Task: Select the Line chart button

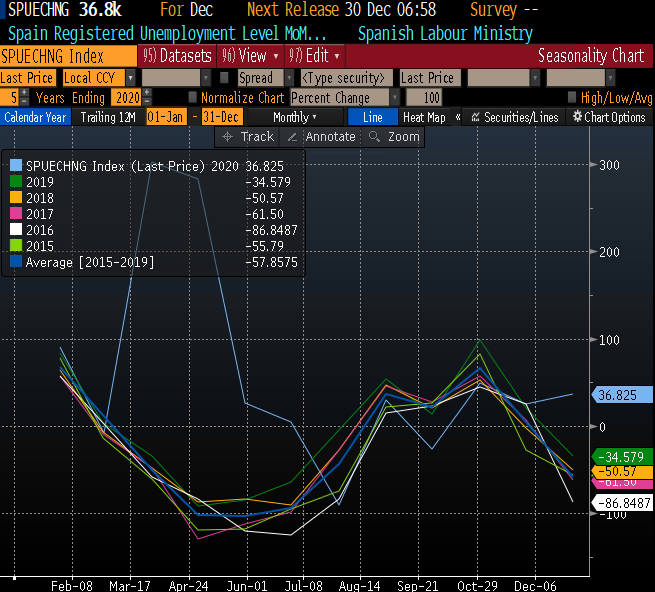Action: click(x=372, y=117)
